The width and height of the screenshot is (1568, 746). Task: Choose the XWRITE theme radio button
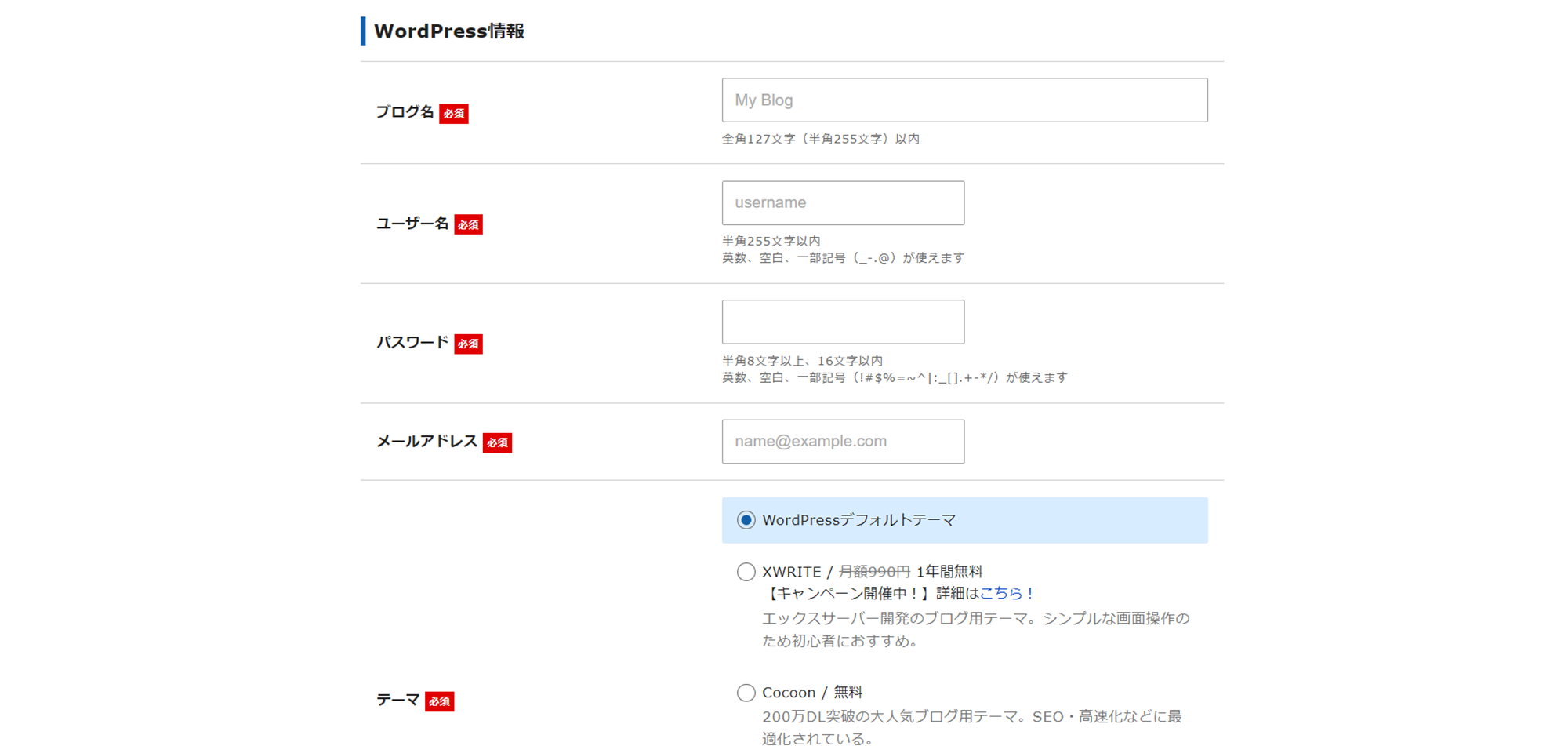(x=746, y=572)
